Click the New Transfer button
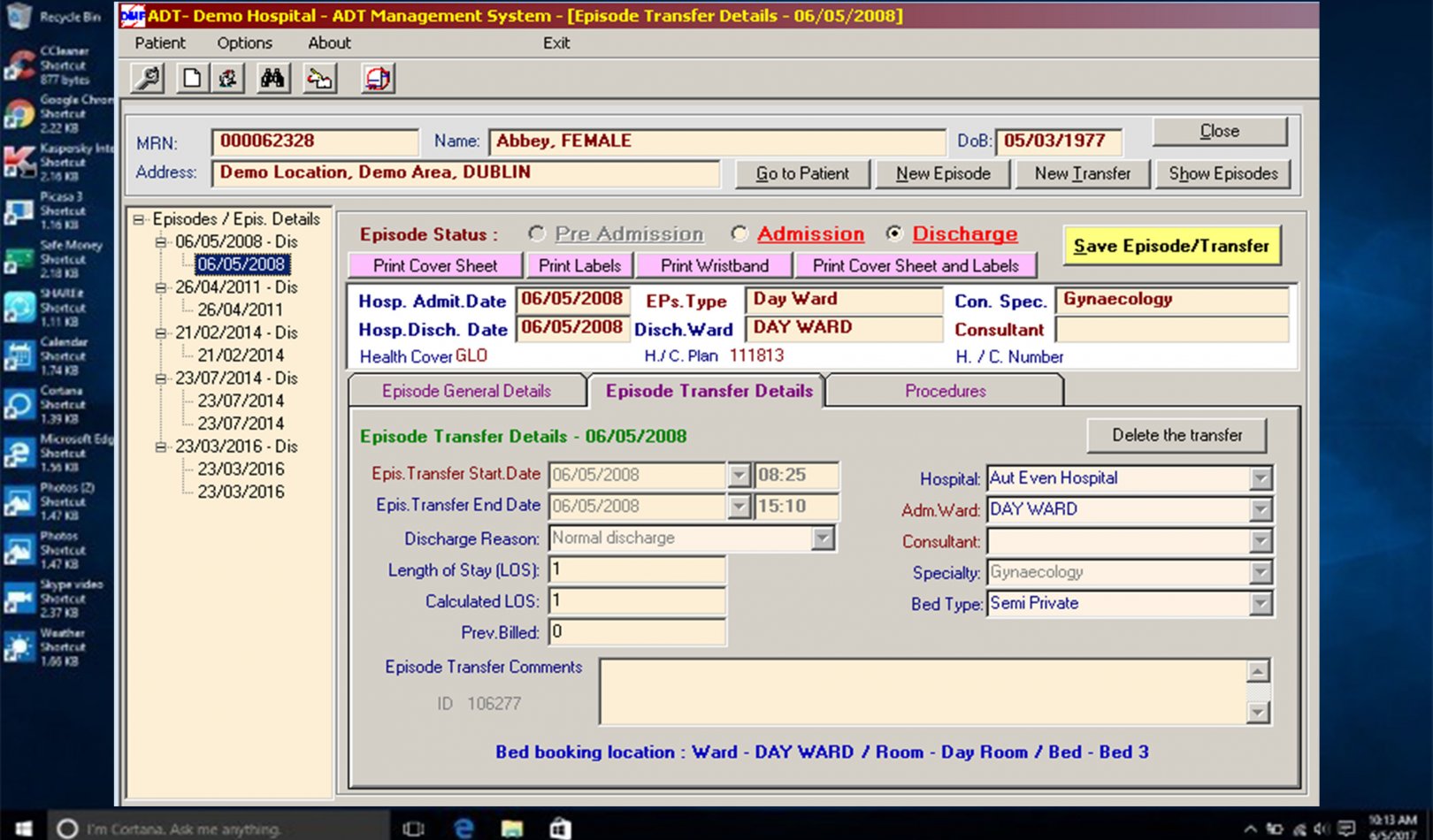Image resolution: width=1433 pixels, height=840 pixels. (x=1083, y=173)
